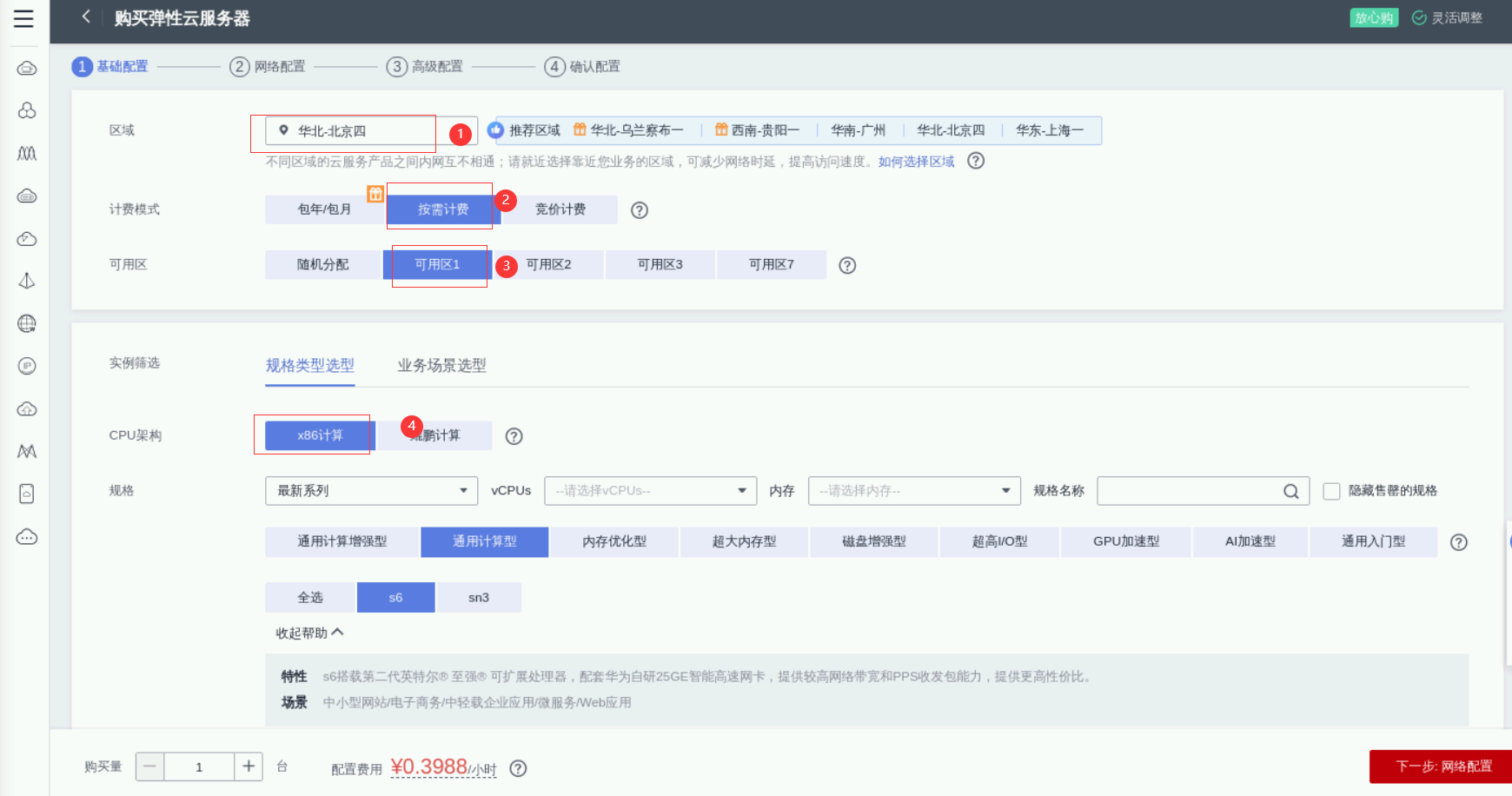This screenshot has height=796, width=1512.
Task: Select x86计算 CPU architecture
Action: tap(320, 435)
